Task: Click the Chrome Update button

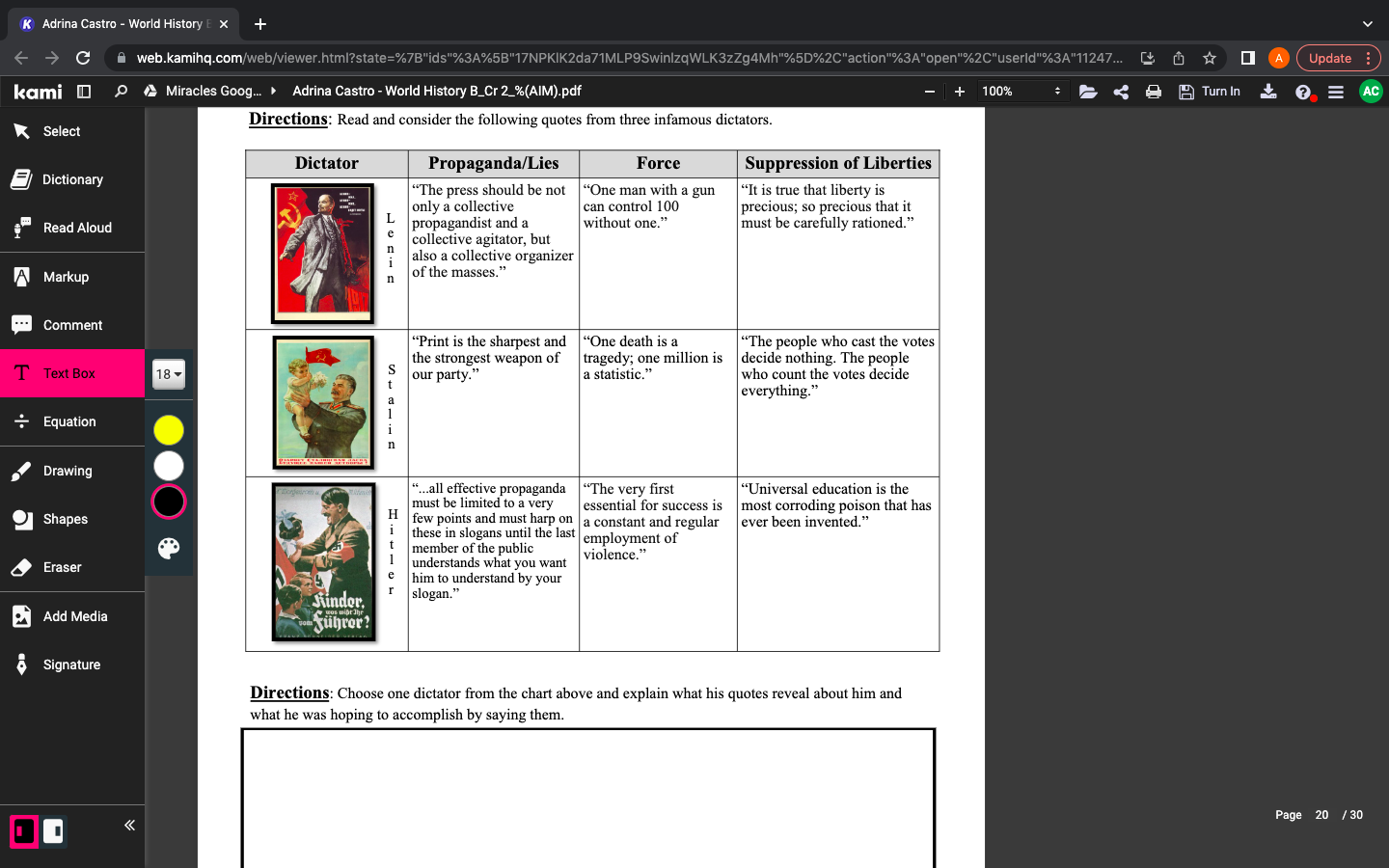Action: [1329, 58]
